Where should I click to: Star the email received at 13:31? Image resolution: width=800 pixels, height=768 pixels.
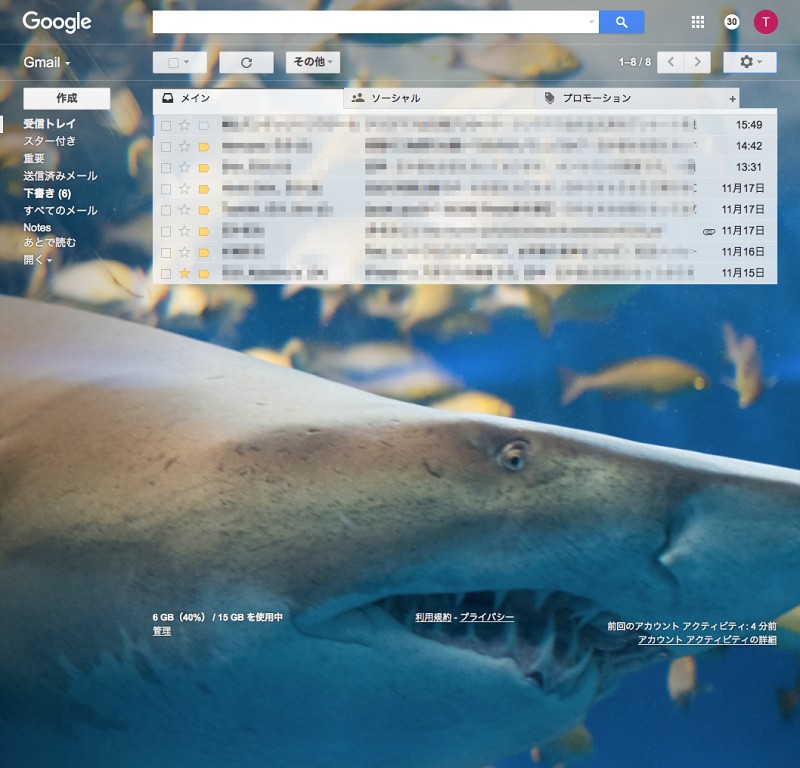[184, 167]
